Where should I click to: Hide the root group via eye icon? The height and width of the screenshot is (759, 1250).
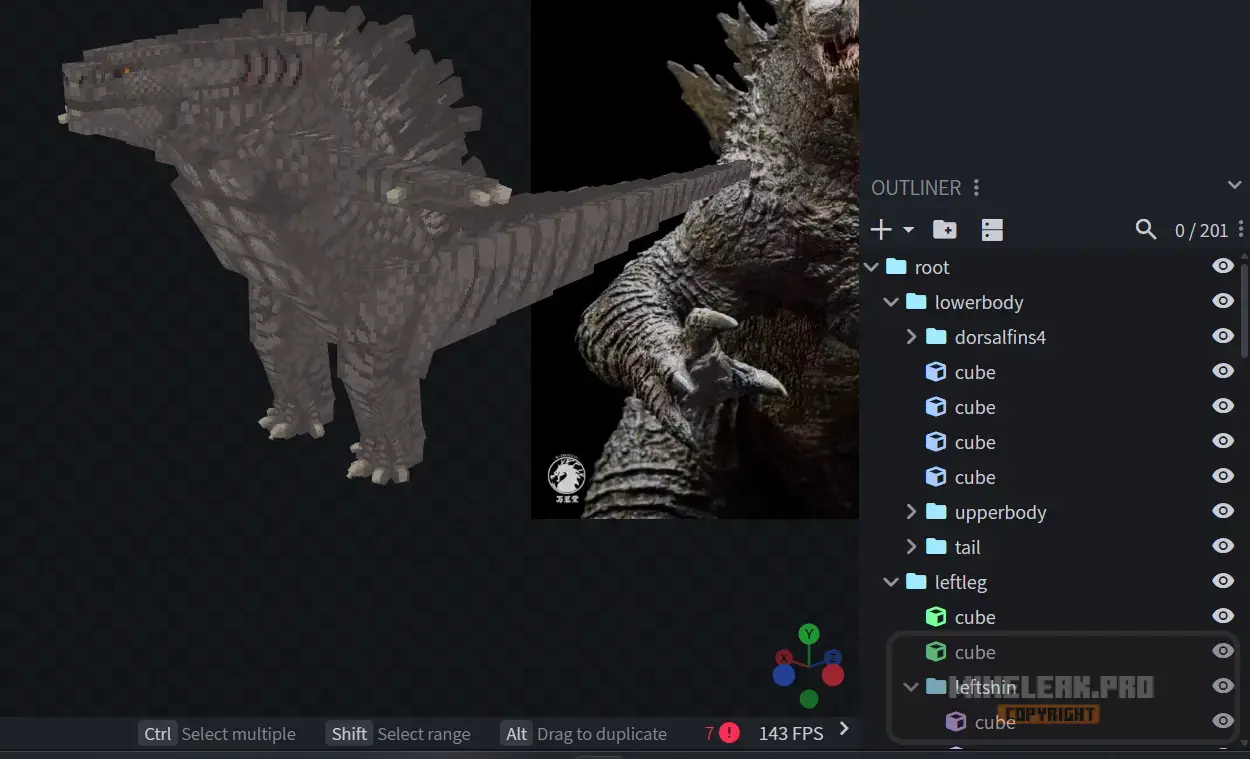(x=1222, y=266)
